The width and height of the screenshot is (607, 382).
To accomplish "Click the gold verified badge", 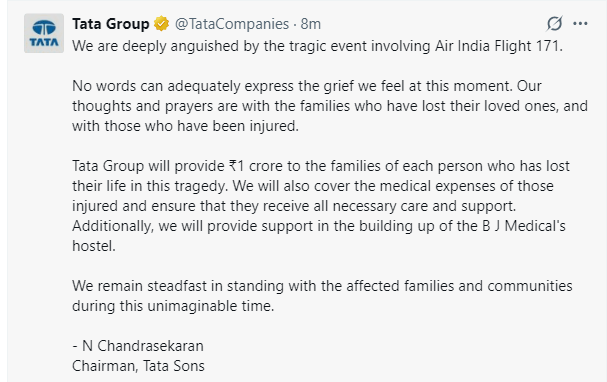I will (161, 24).
